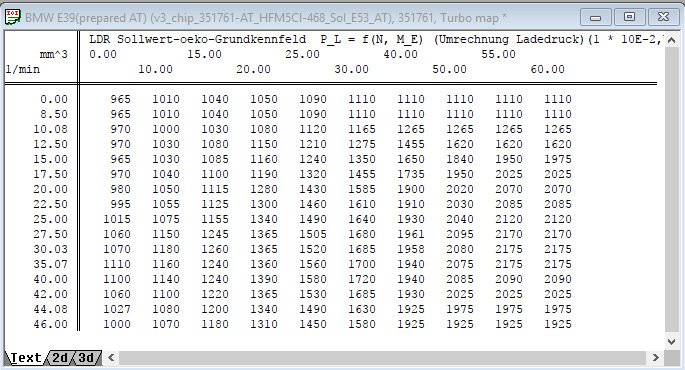Select cell value 1350
The width and height of the screenshot is (685, 370).
(x=362, y=159)
